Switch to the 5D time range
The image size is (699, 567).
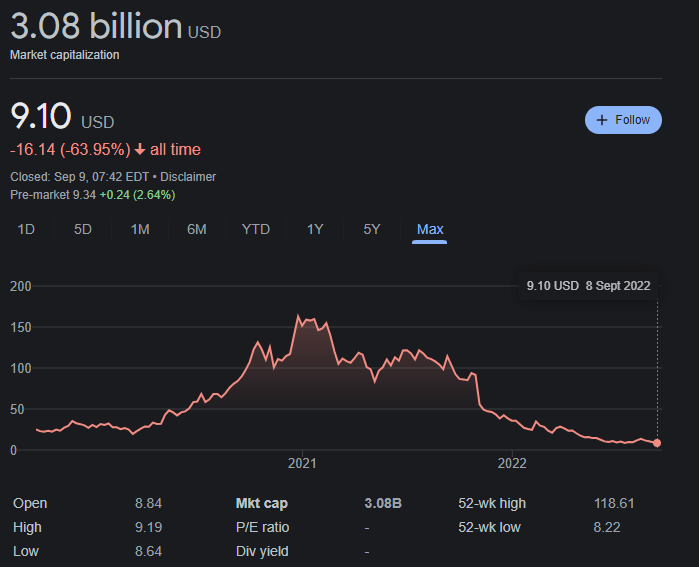pos(83,229)
